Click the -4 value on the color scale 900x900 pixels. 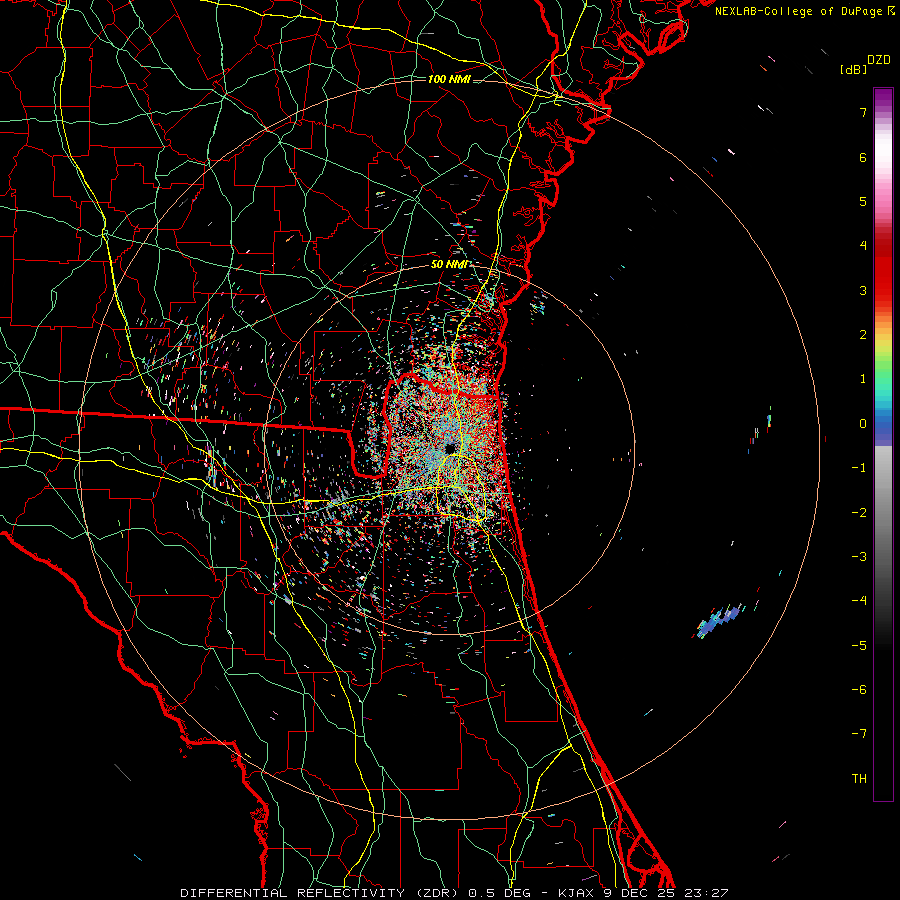(x=859, y=601)
